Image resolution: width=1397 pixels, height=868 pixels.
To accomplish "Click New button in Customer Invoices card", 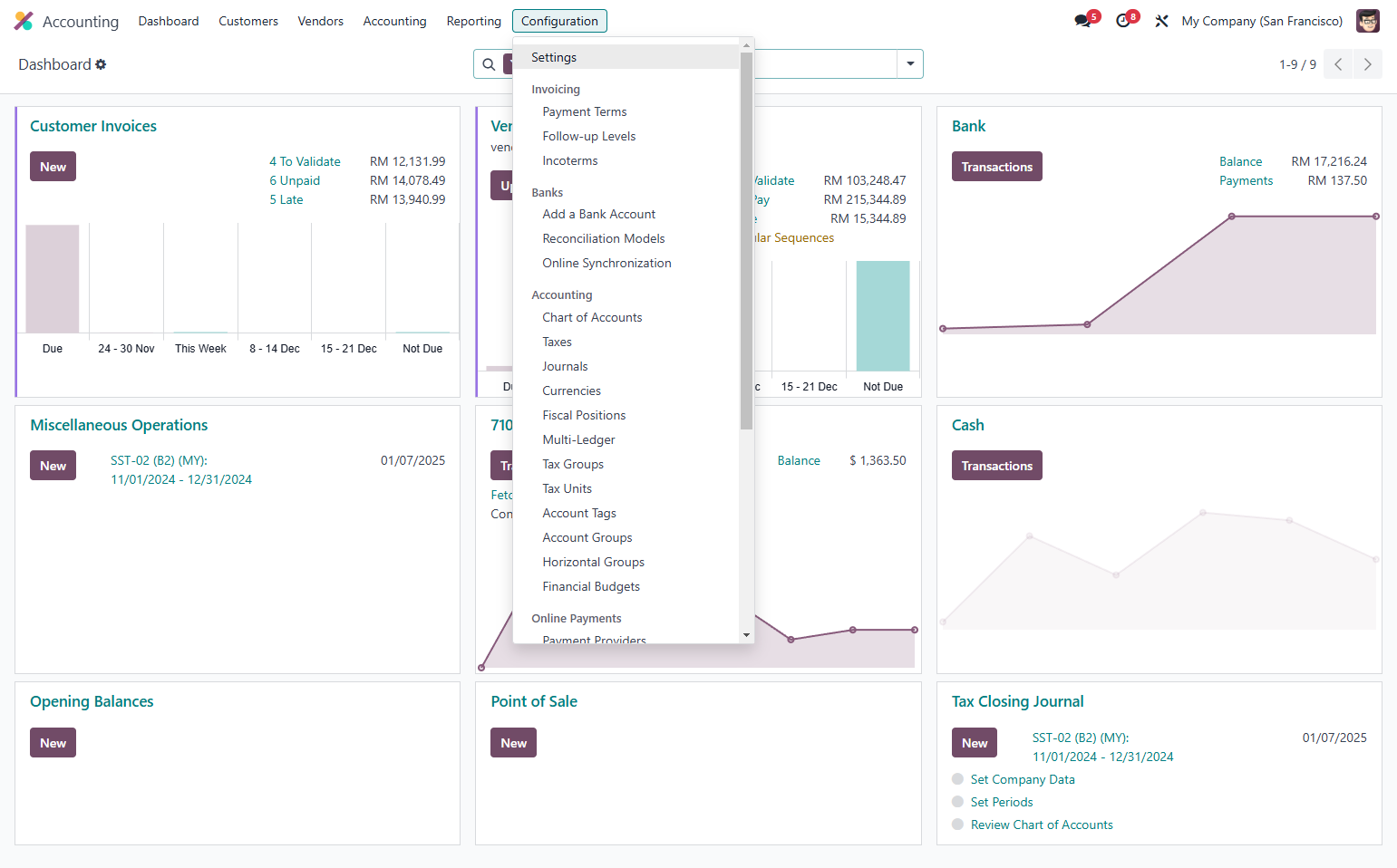I will coord(53,167).
